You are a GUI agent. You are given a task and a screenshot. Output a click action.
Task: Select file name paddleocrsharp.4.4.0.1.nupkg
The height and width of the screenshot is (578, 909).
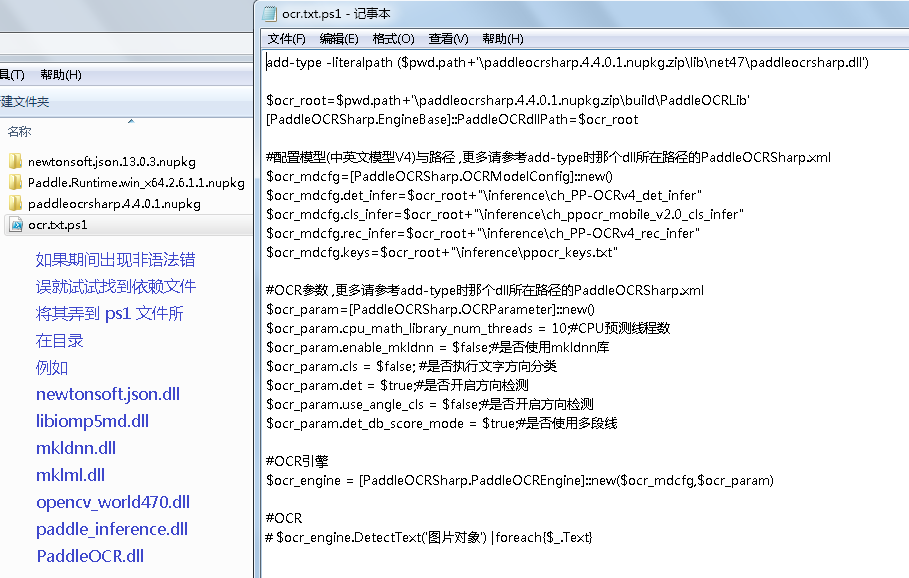pyautogui.click(x=114, y=204)
